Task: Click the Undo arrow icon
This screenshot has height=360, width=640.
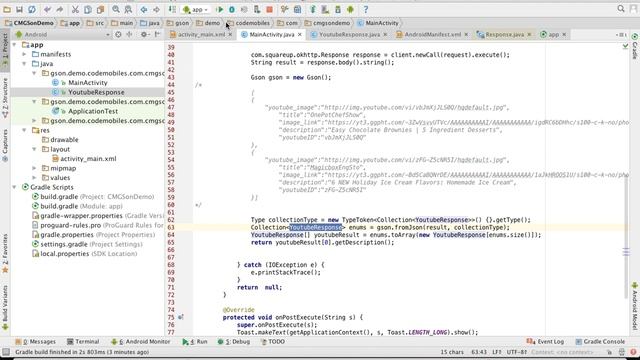Action: (47, 9)
